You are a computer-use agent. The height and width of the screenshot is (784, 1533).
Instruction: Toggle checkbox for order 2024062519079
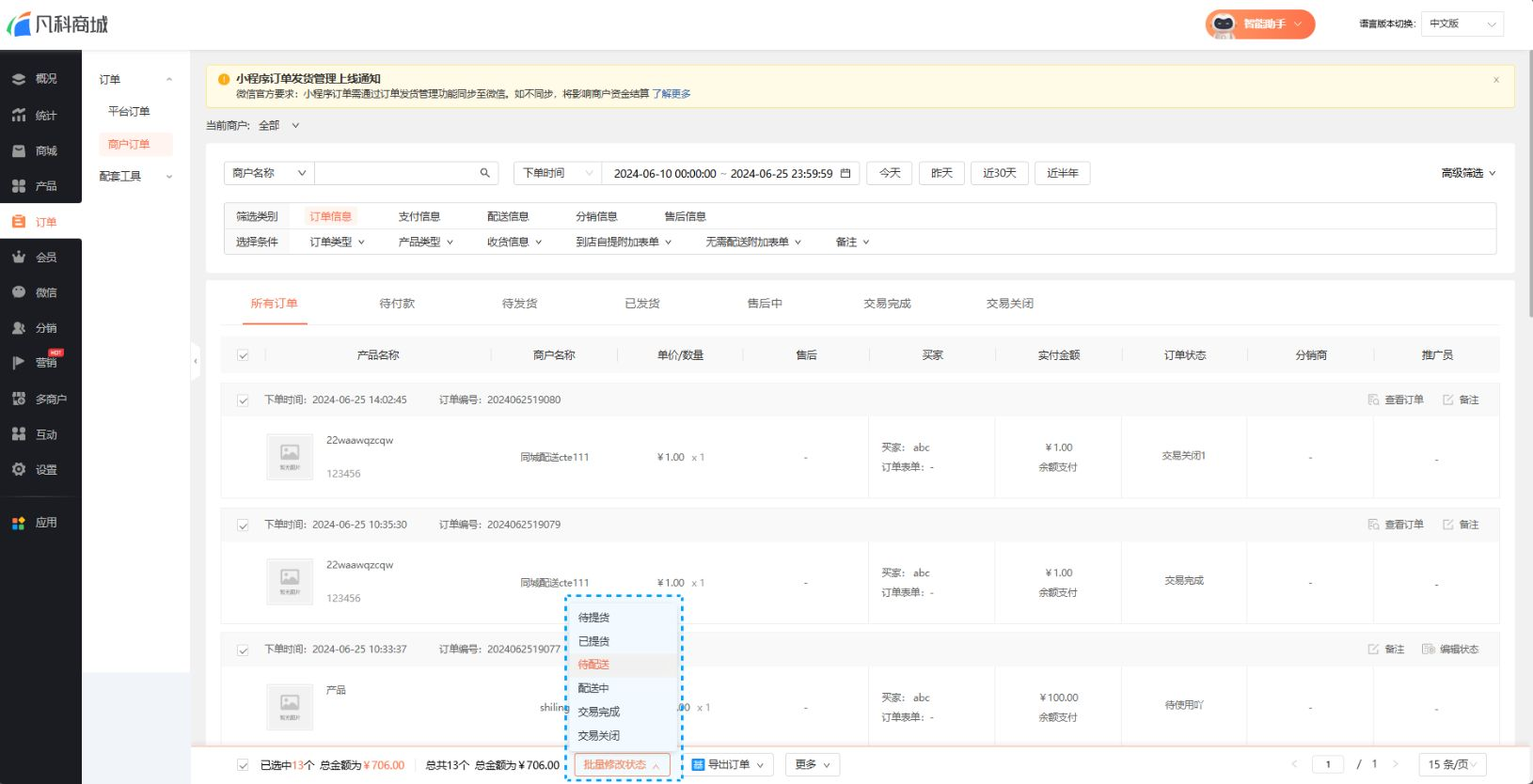point(243,525)
